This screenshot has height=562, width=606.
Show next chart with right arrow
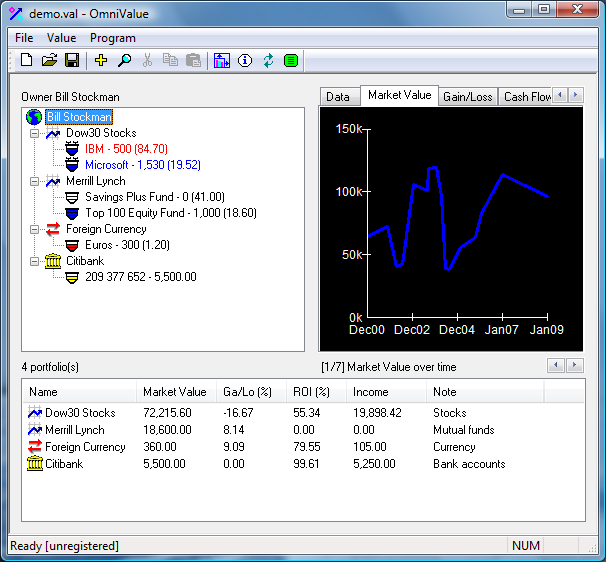pyautogui.click(x=575, y=365)
